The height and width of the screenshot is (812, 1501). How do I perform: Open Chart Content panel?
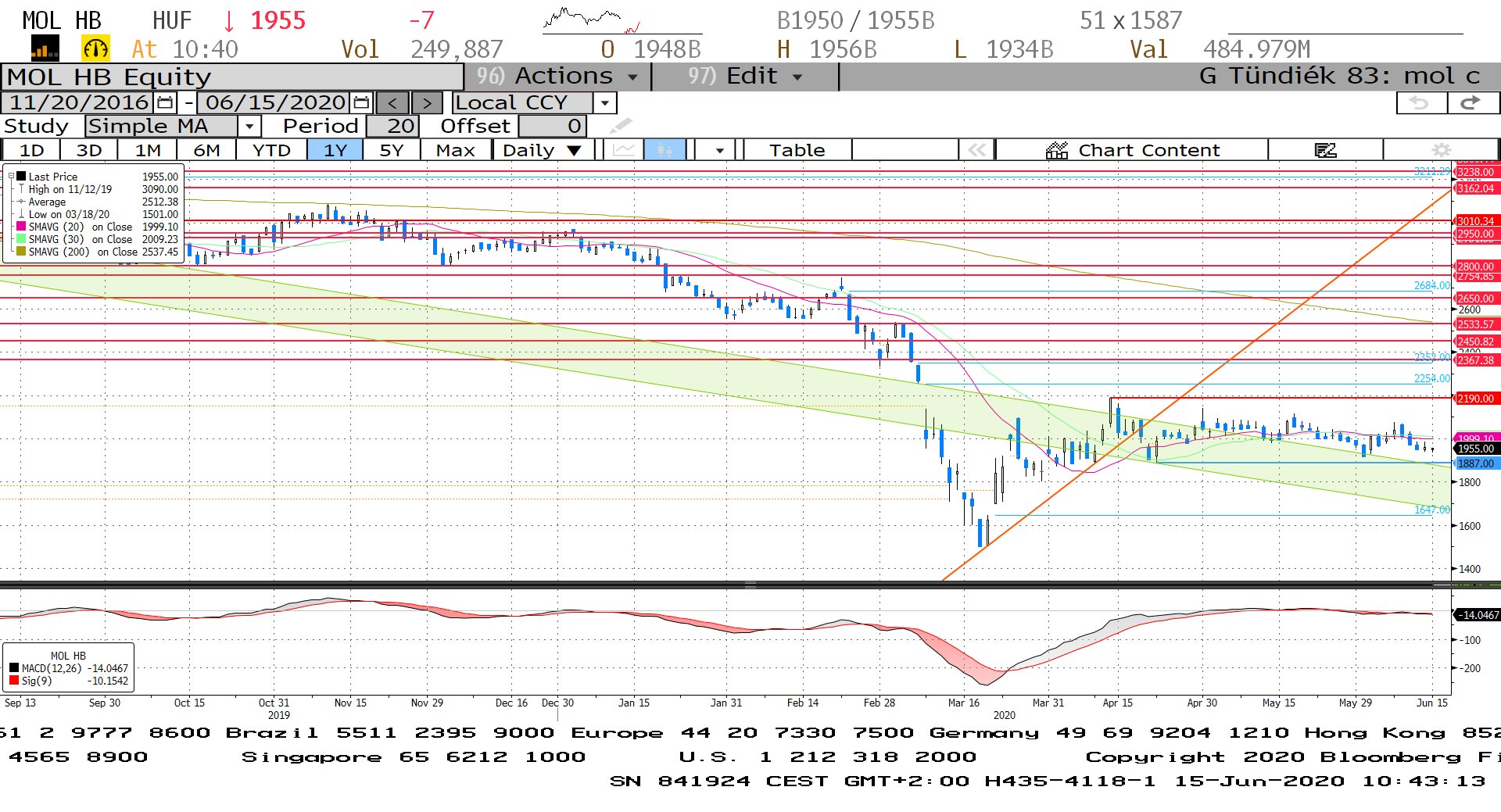point(1132,150)
